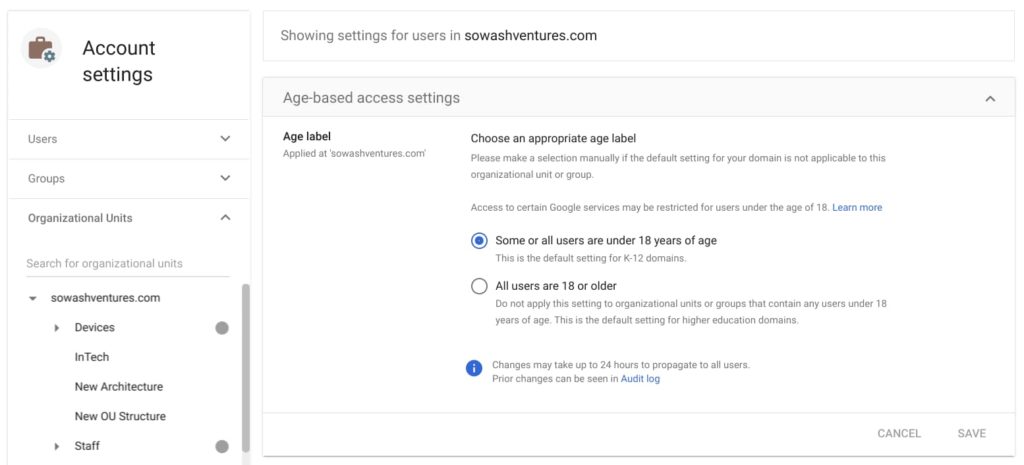This screenshot has width=1024, height=465.
Task: Click the Account settings title
Action: 119,61
